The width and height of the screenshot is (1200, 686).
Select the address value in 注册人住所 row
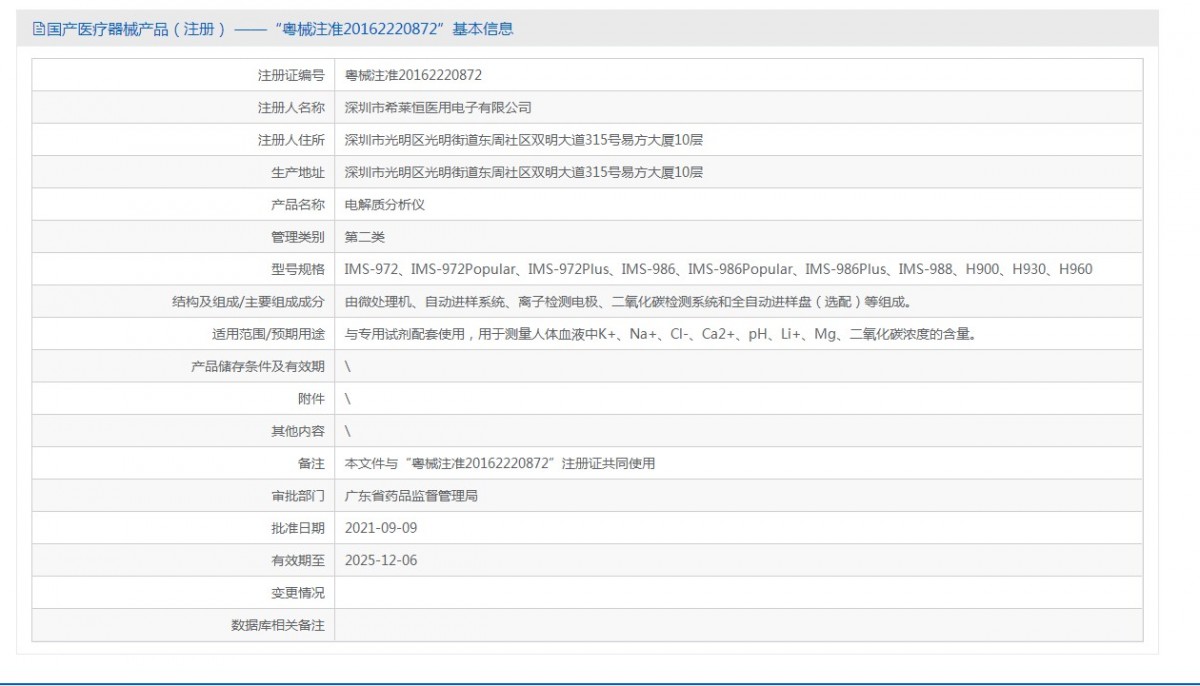point(524,140)
